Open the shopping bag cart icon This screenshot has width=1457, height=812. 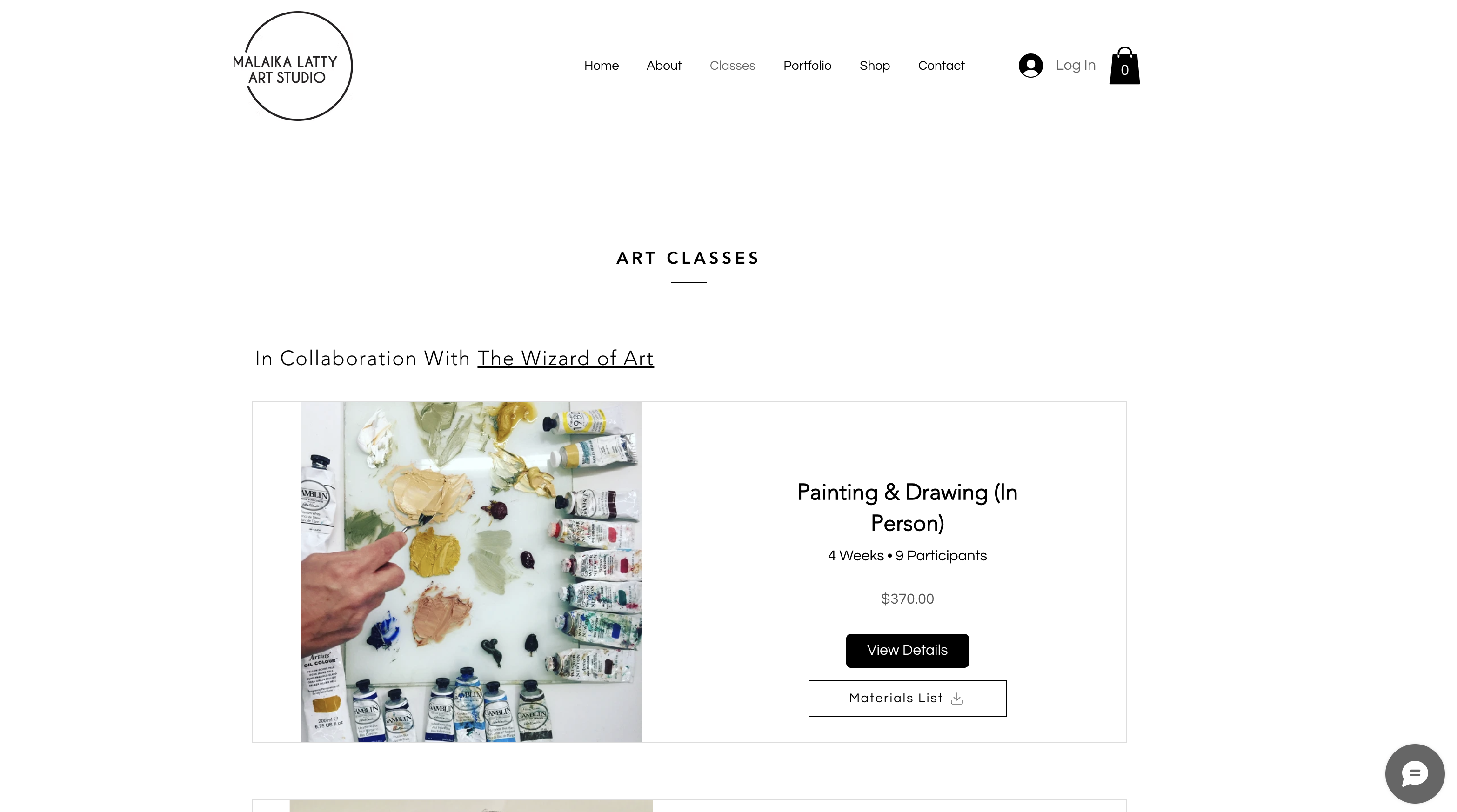coord(1124,66)
